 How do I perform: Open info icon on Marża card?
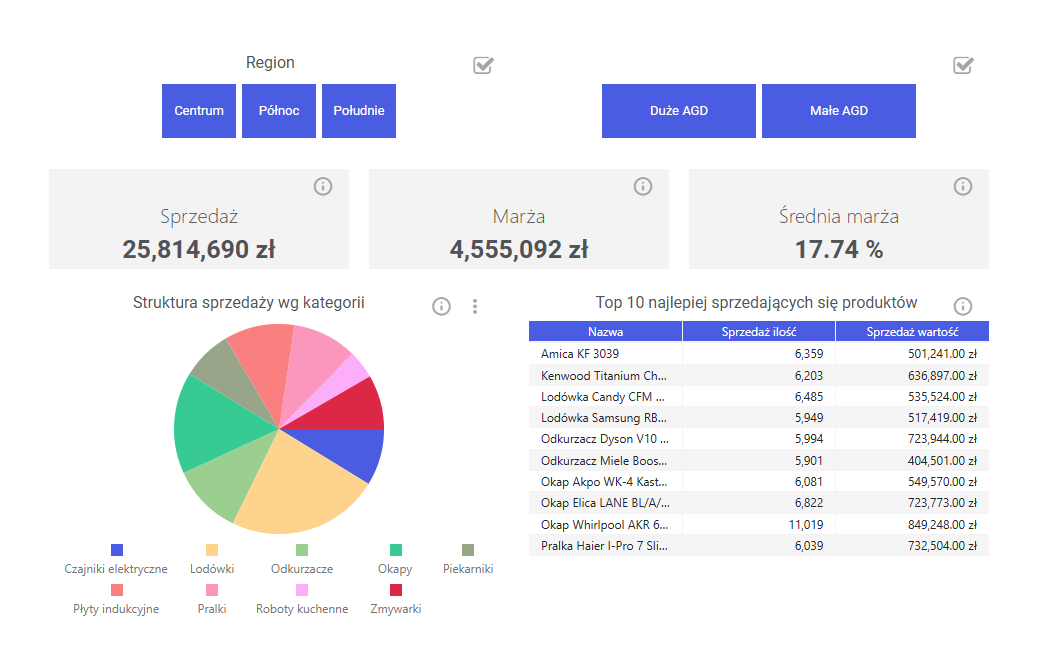click(643, 186)
